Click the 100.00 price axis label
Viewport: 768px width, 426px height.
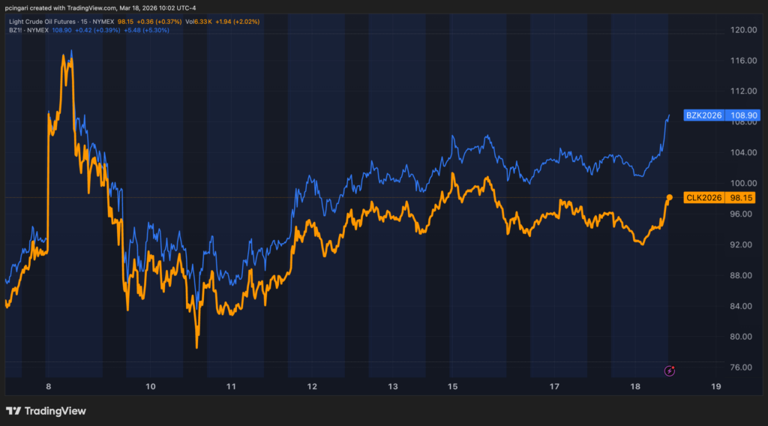744,183
